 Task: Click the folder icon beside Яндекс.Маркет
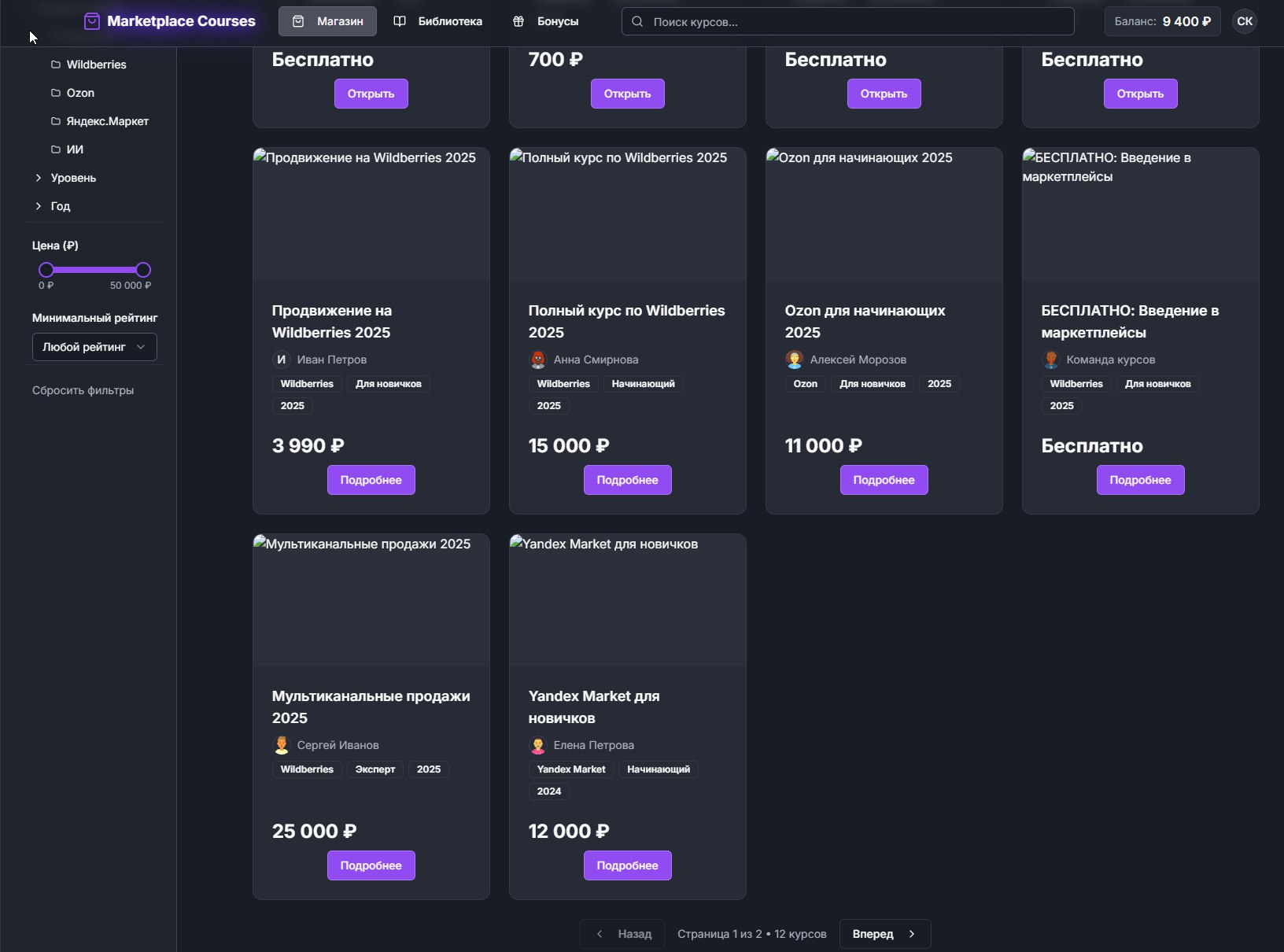pyautogui.click(x=56, y=121)
